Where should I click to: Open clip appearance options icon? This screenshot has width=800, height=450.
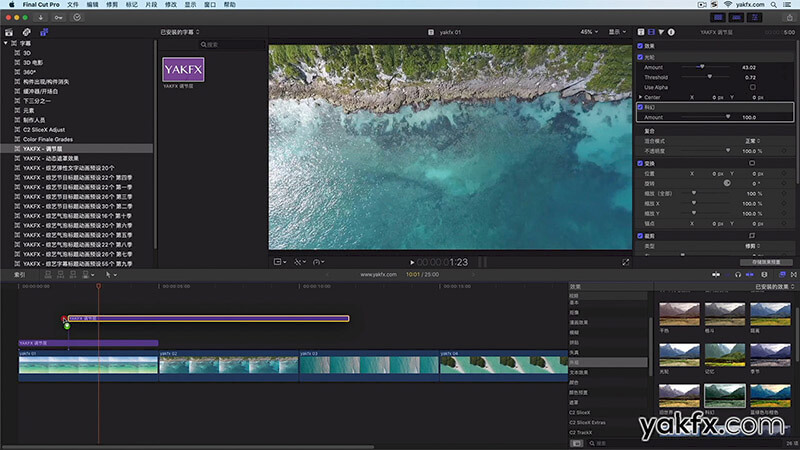(764, 274)
